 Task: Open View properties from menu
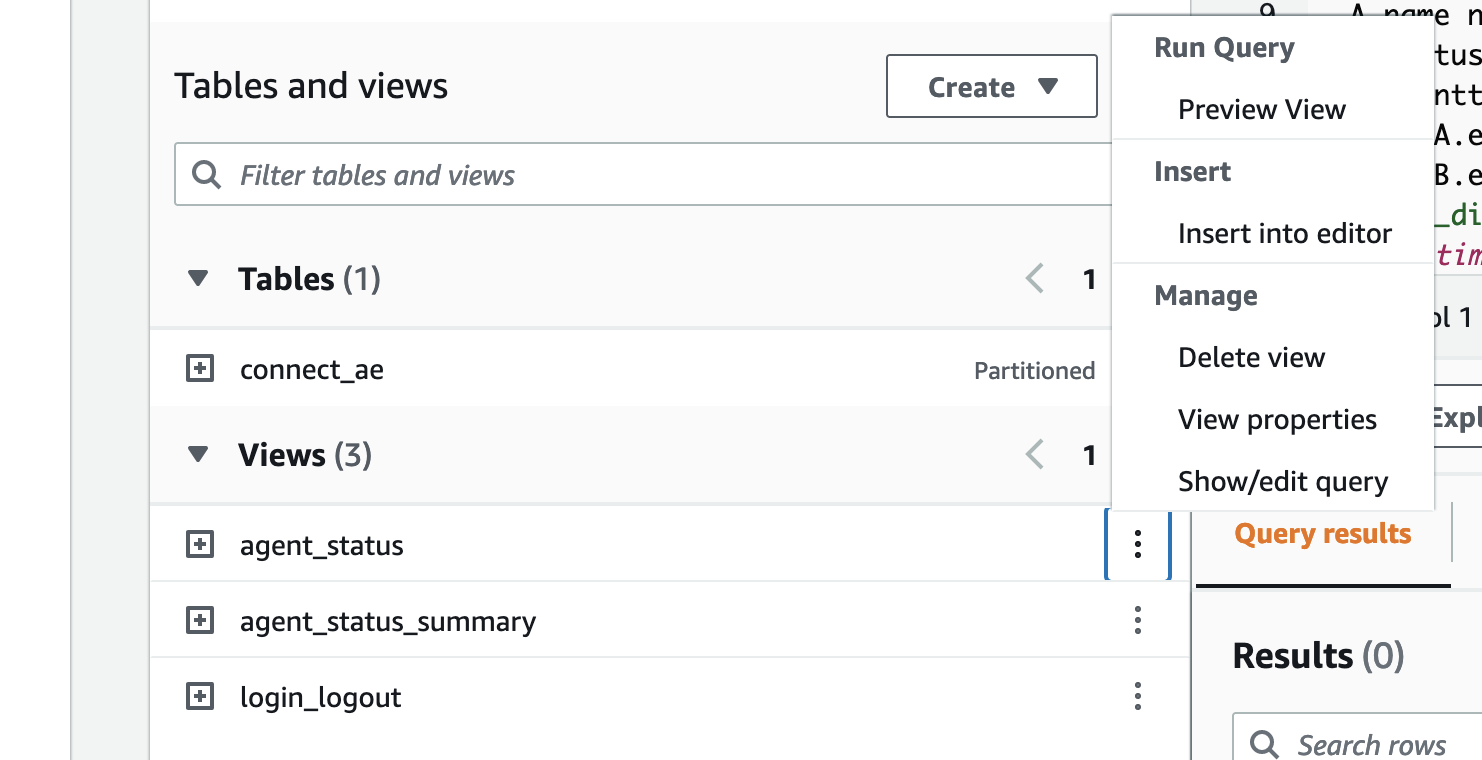click(x=1277, y=420)
